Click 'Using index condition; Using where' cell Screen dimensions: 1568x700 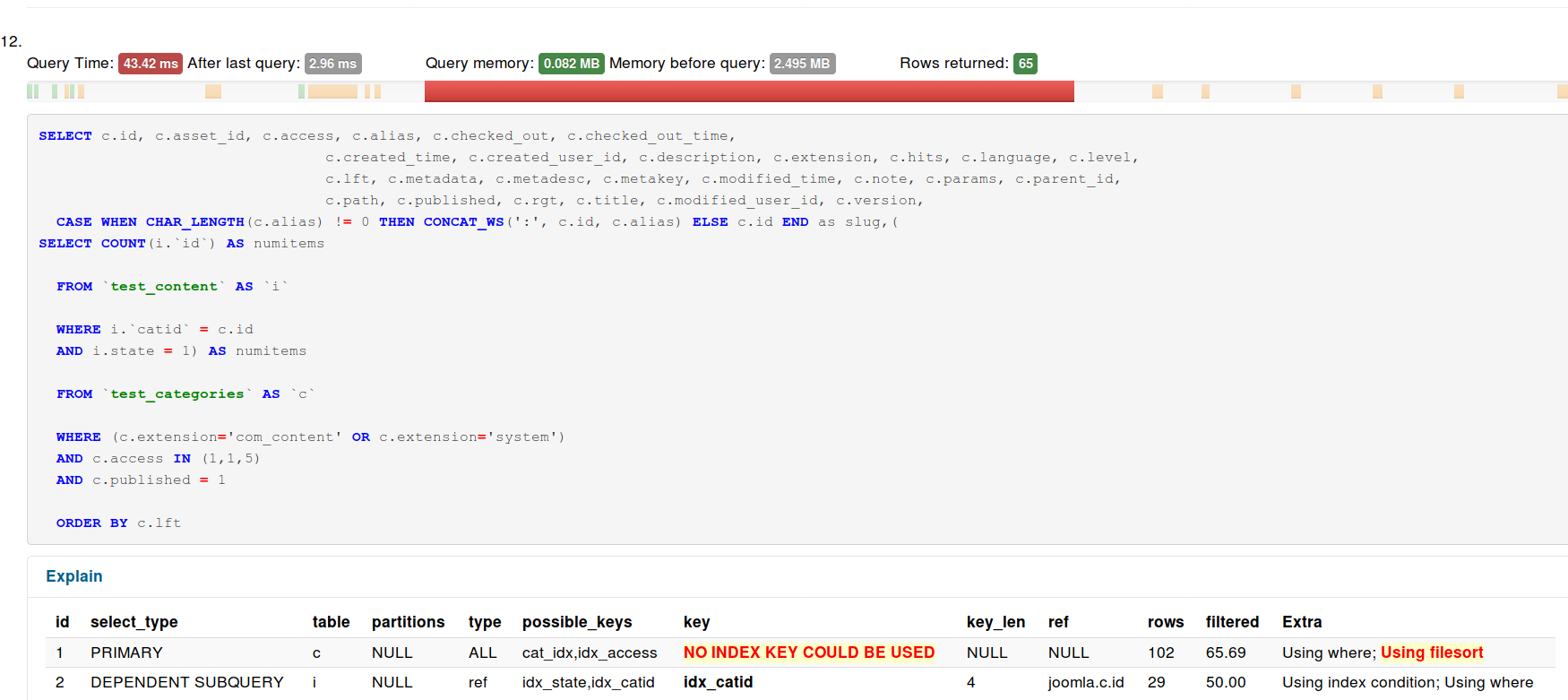pyautogui.click(x=1408, y=682)
